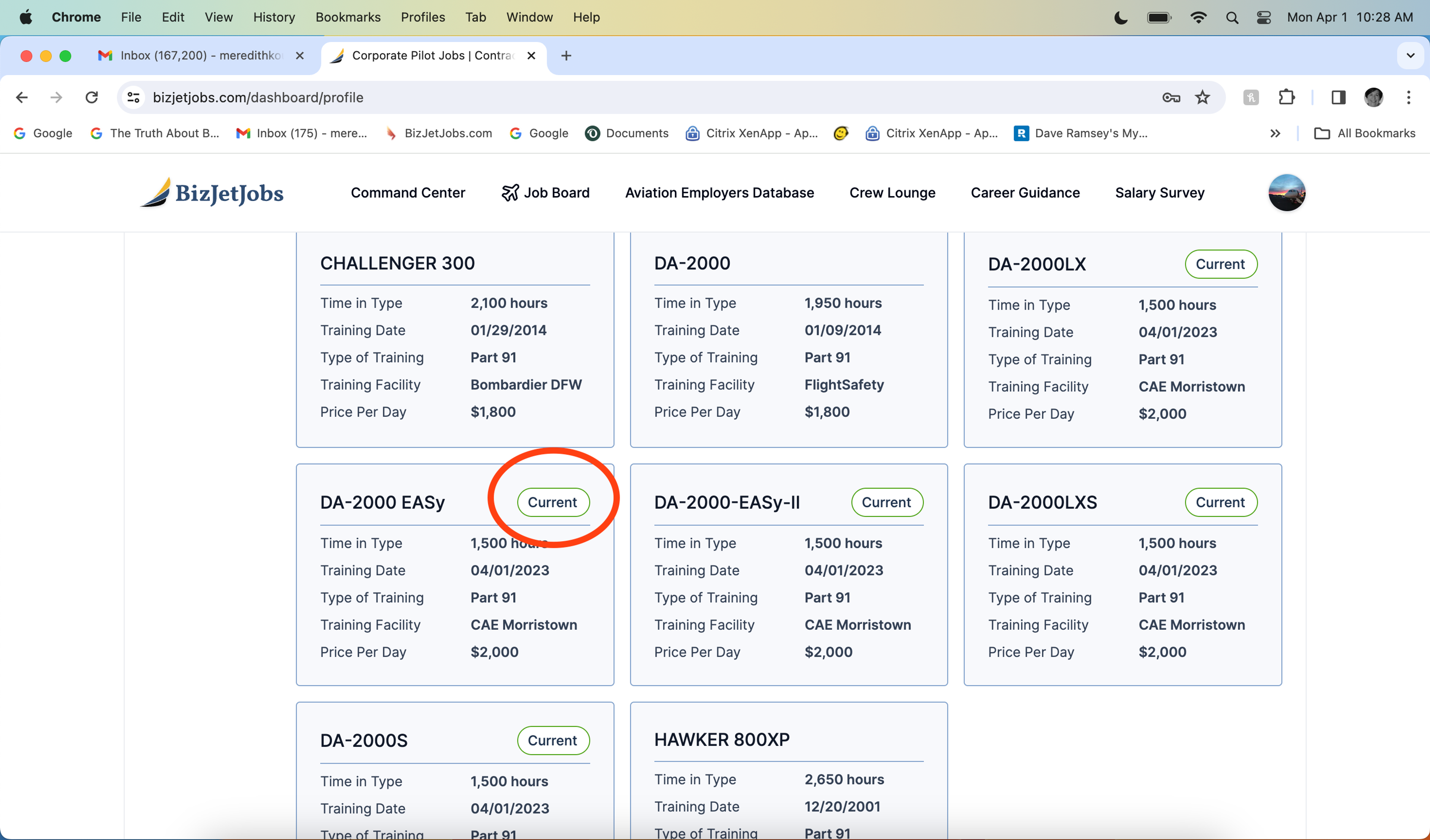Click the back navigation button
The height and width of the screenshot is (840, 1430).
(x=22, y=97)
